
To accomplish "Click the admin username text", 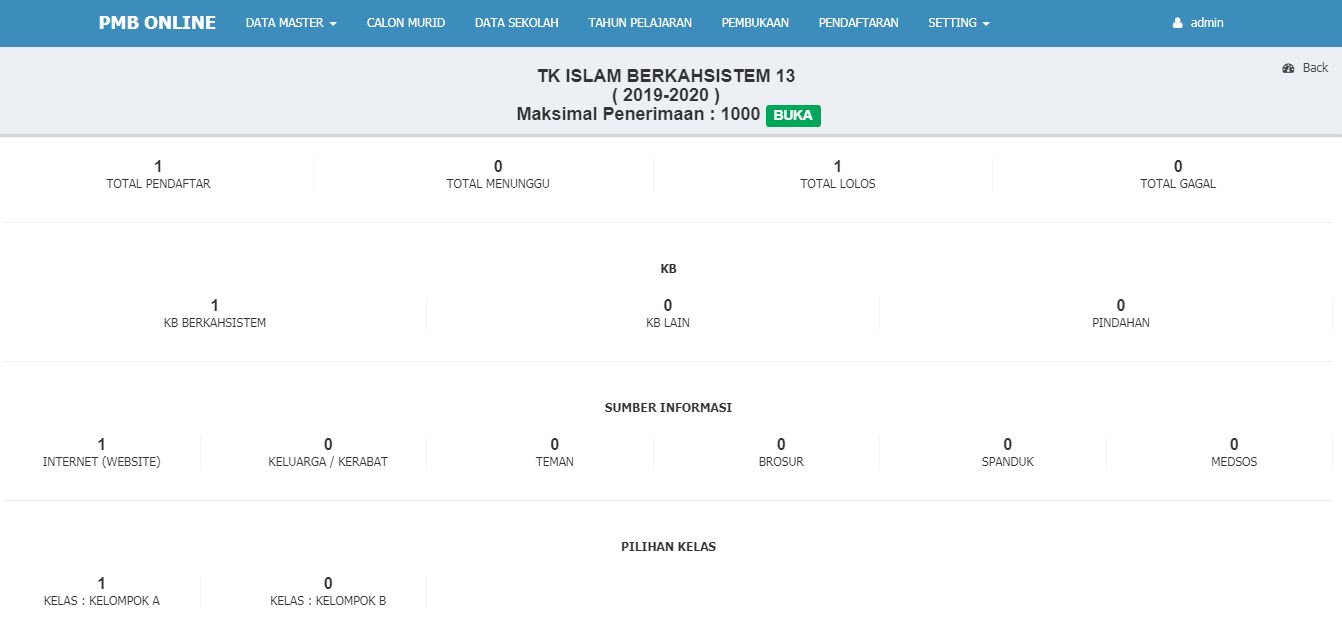I will [x=1207, y=23].
